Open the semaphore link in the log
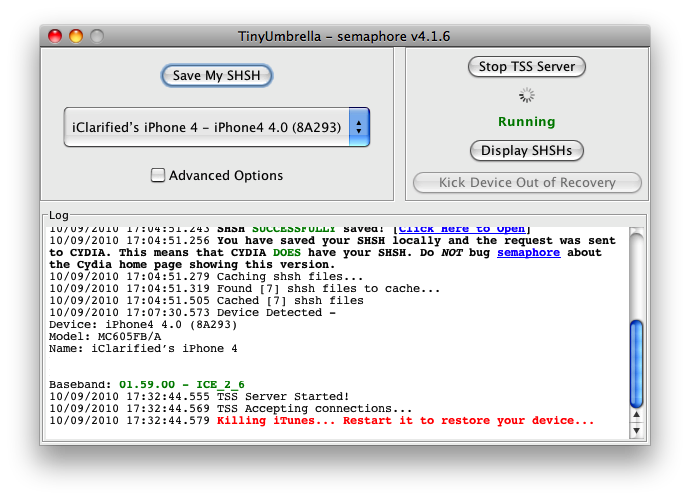This screenshot has width=690, height=500. [529, 253]
